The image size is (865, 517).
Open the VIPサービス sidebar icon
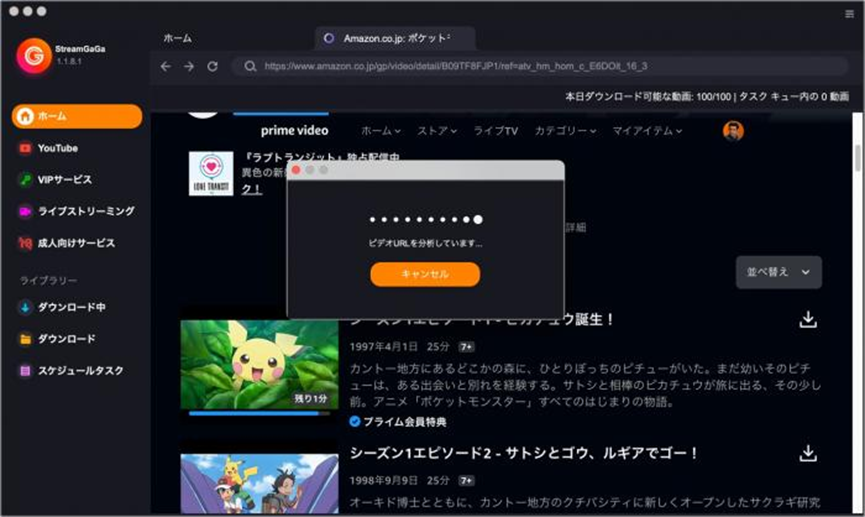click(25, 179)
